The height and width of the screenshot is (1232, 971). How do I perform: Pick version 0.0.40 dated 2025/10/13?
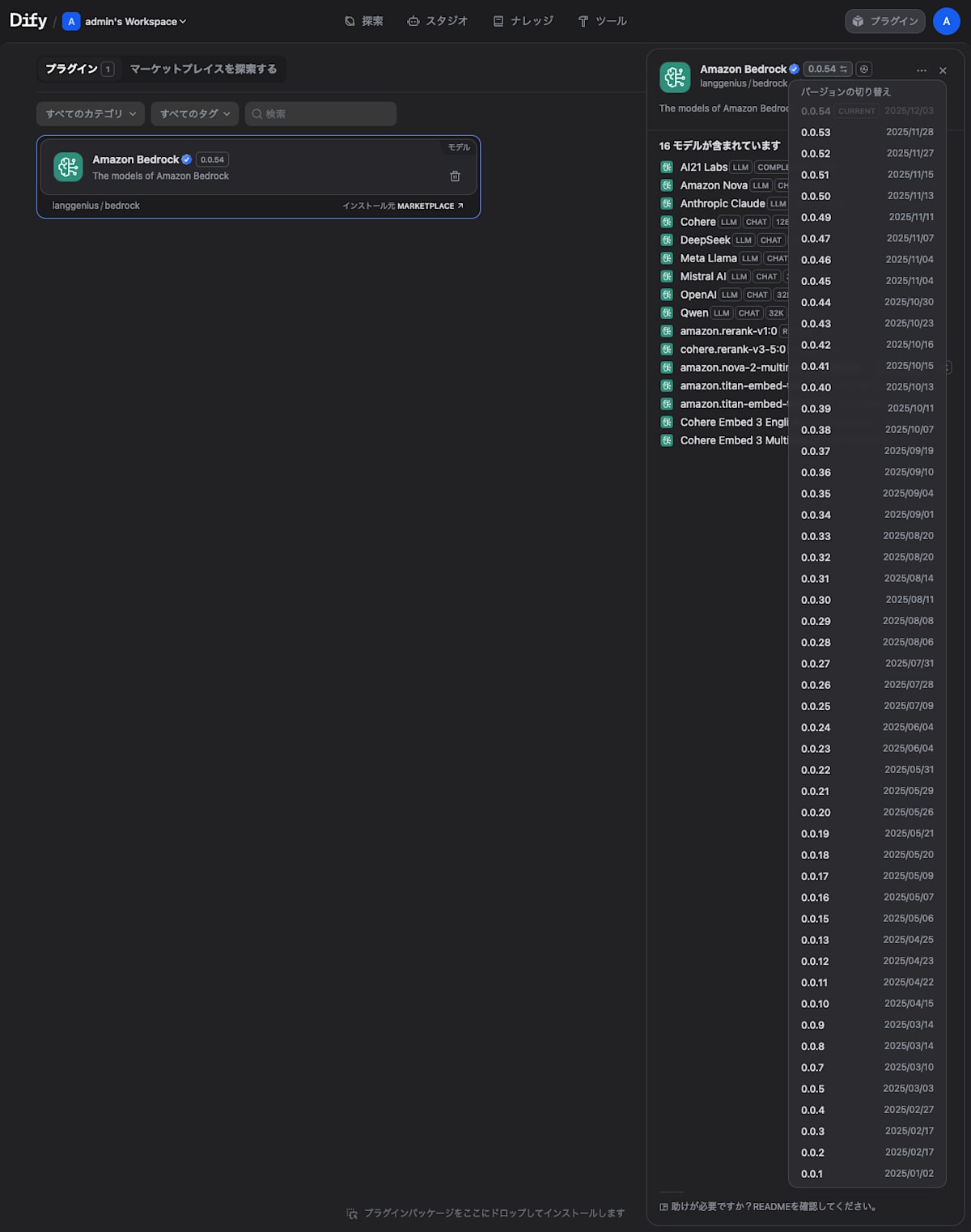pyautogui.click(x=867, y=387)
